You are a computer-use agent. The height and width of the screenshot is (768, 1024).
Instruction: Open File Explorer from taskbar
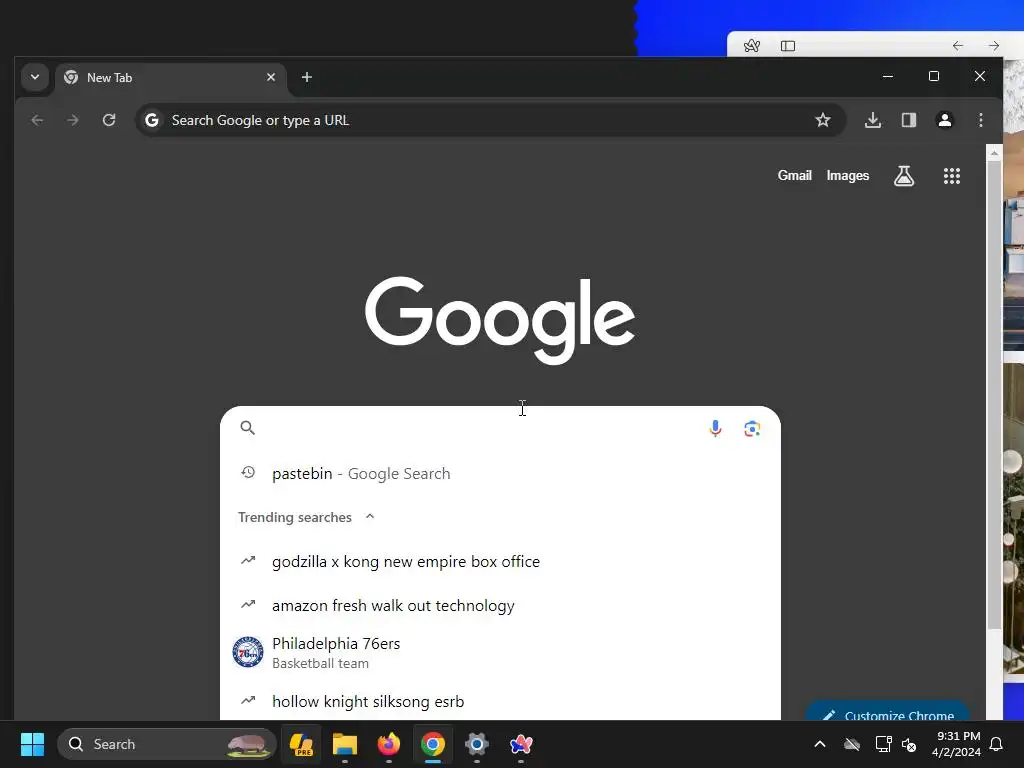(x=345, y=744)
